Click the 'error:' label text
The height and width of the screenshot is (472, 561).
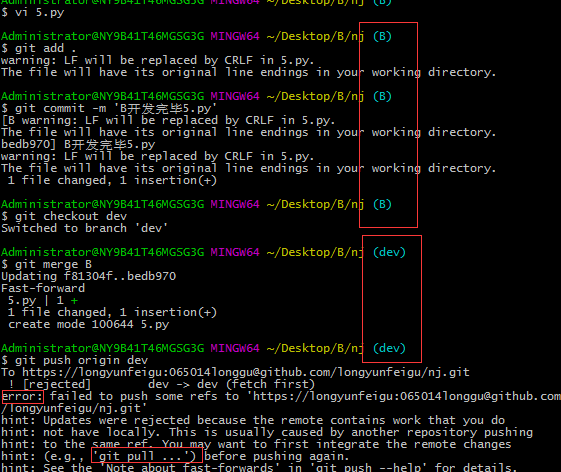coord(22,396)
